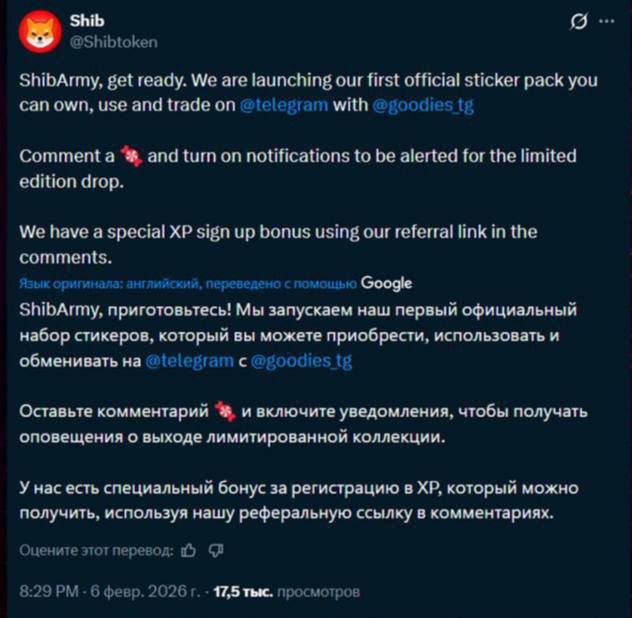Screen dimensions: 632x618
Task: Click the candy emoji in the English text
Action: point(130,157)
